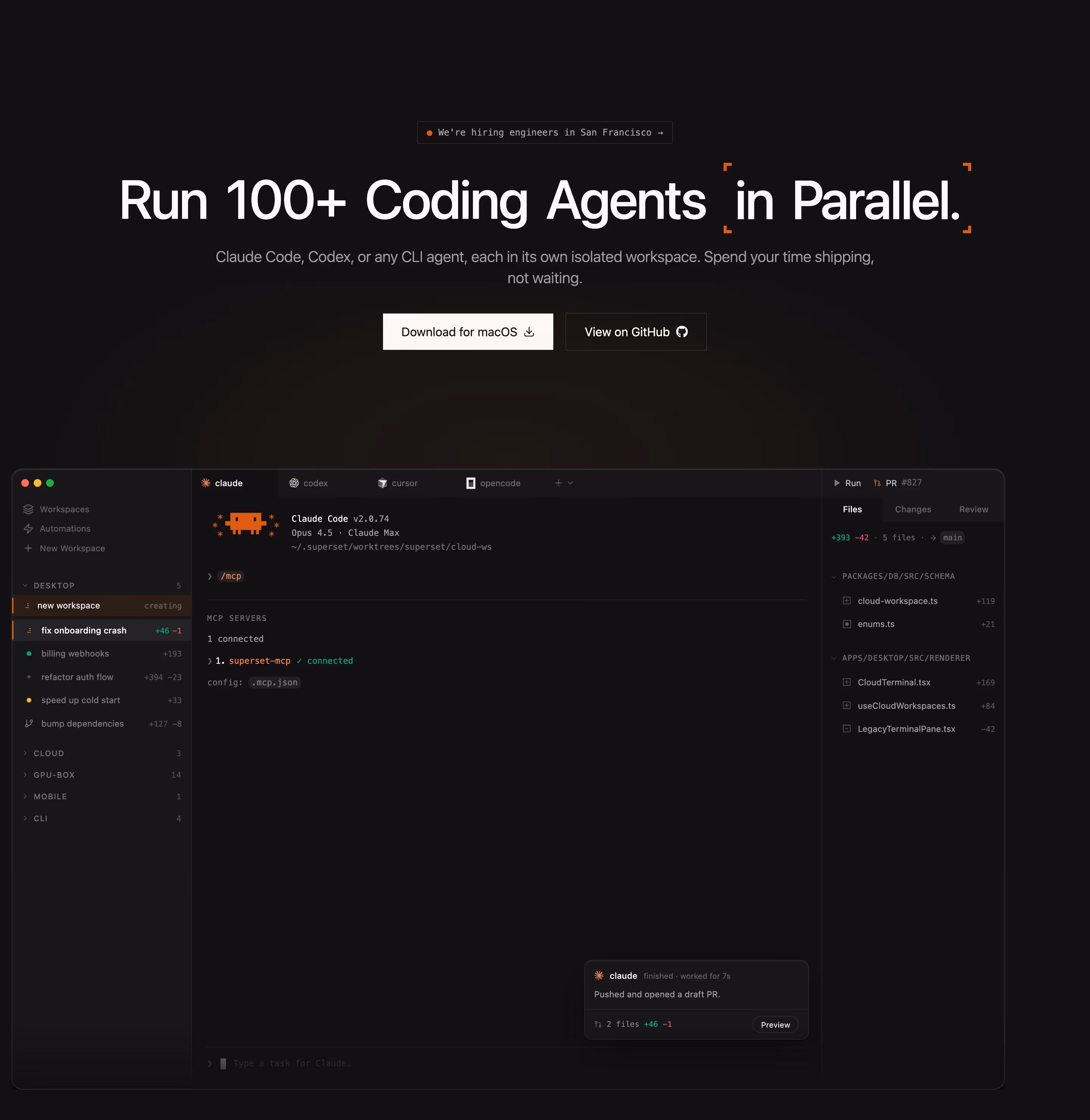
Task: Click the Workspaces layers icon
Action: [28, 509]
